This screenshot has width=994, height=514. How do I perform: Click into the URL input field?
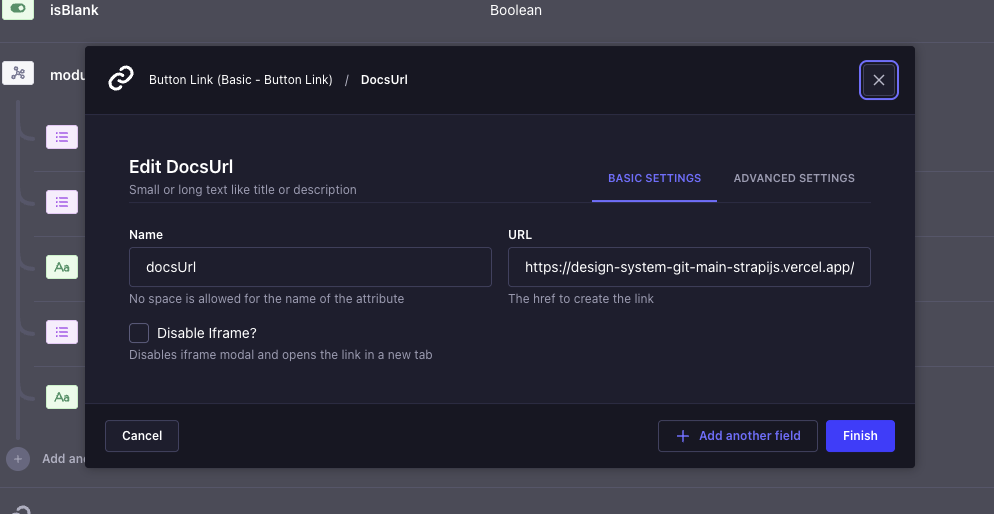click(x=689, y=268)
